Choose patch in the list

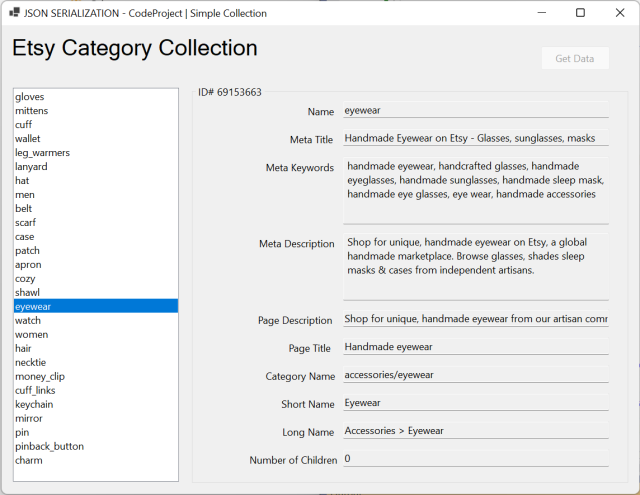[96, 251]
